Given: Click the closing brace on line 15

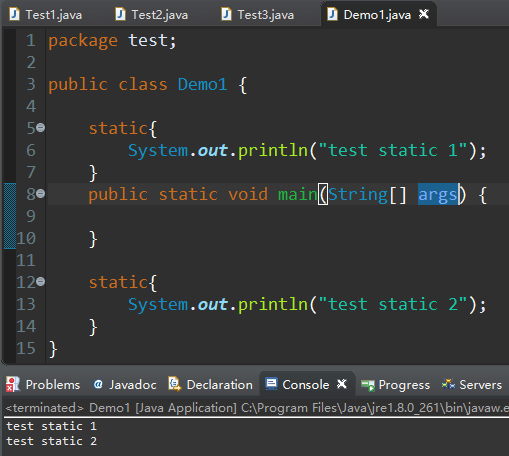Looking at the screenshot, I should [x=53, y=349].
